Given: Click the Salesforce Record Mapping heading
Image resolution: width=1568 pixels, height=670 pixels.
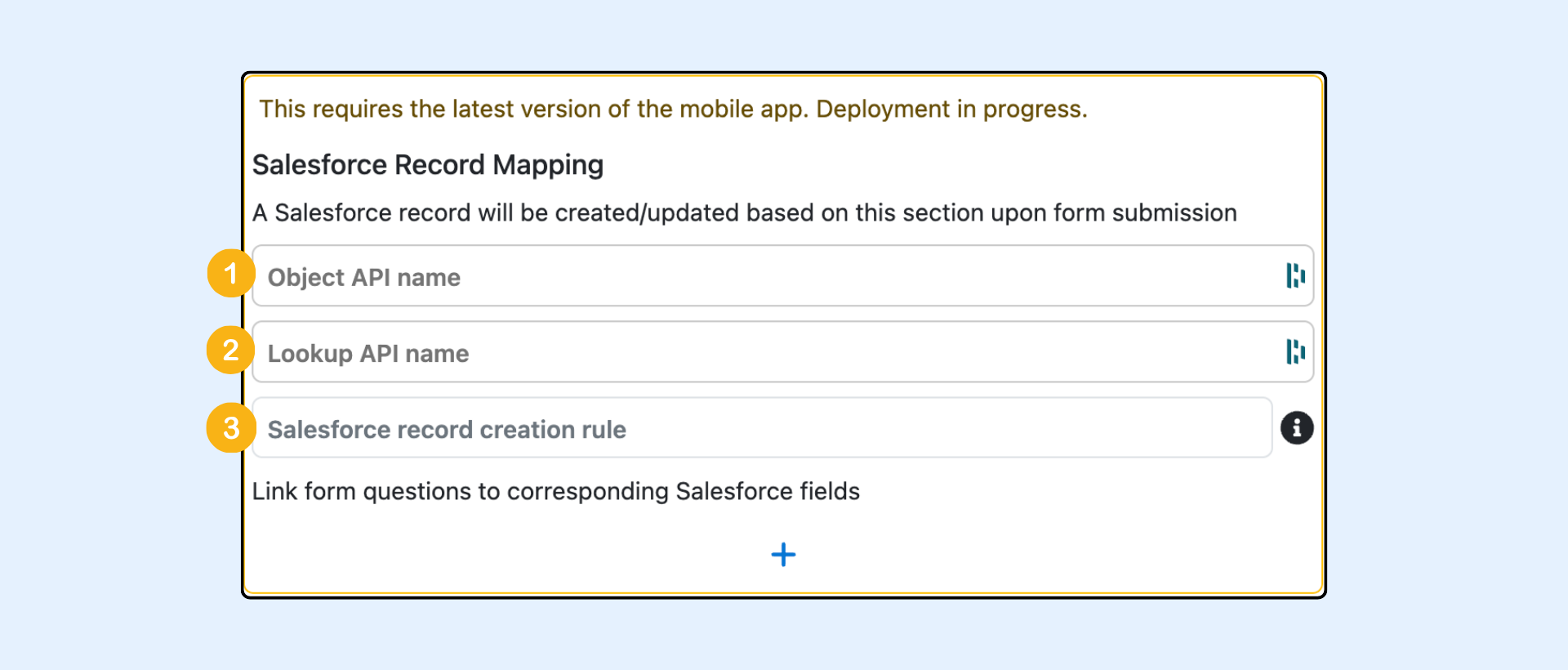Looking at the screenshot, I should (427, 165).
